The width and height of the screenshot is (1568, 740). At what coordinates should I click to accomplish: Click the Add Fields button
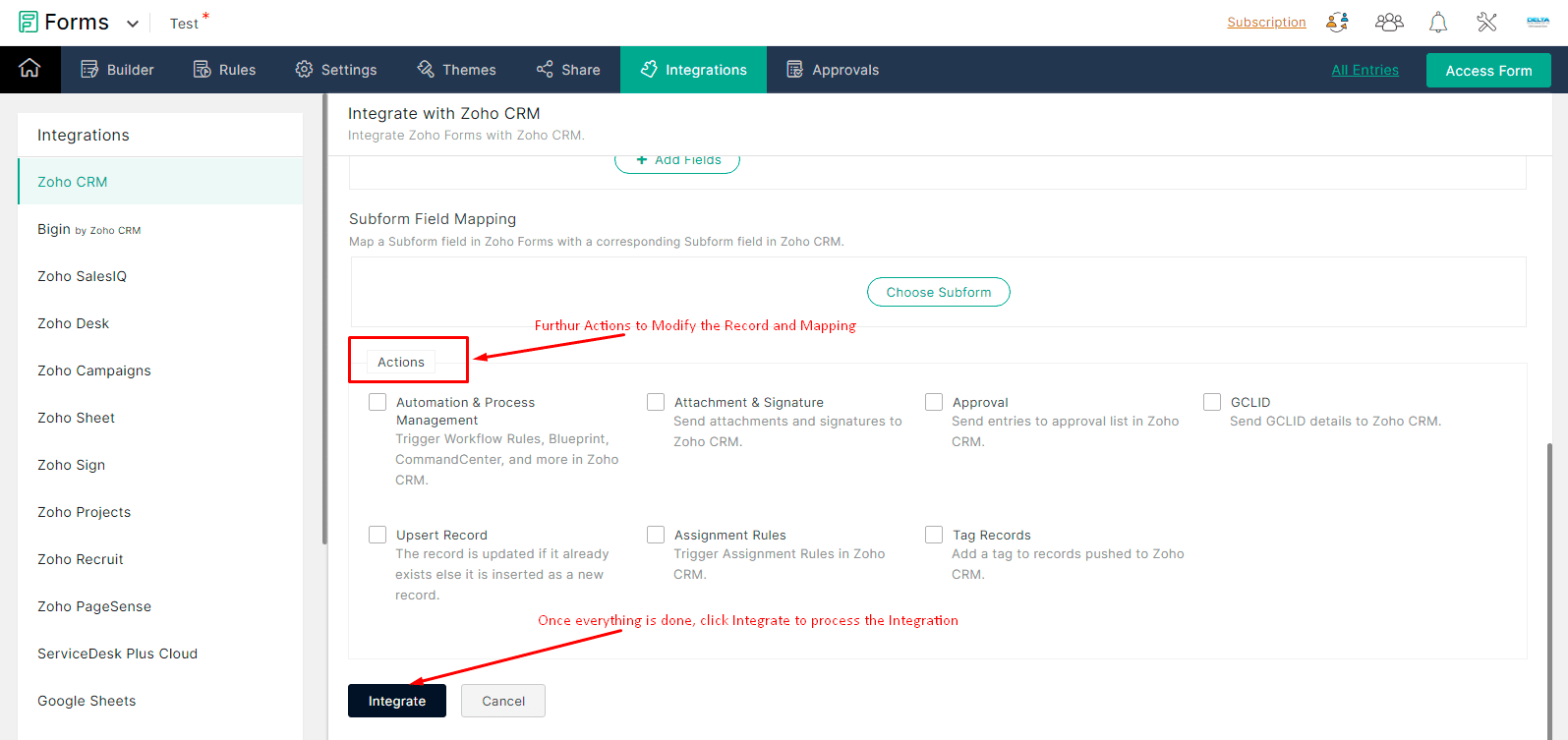[x=677, y=162]
